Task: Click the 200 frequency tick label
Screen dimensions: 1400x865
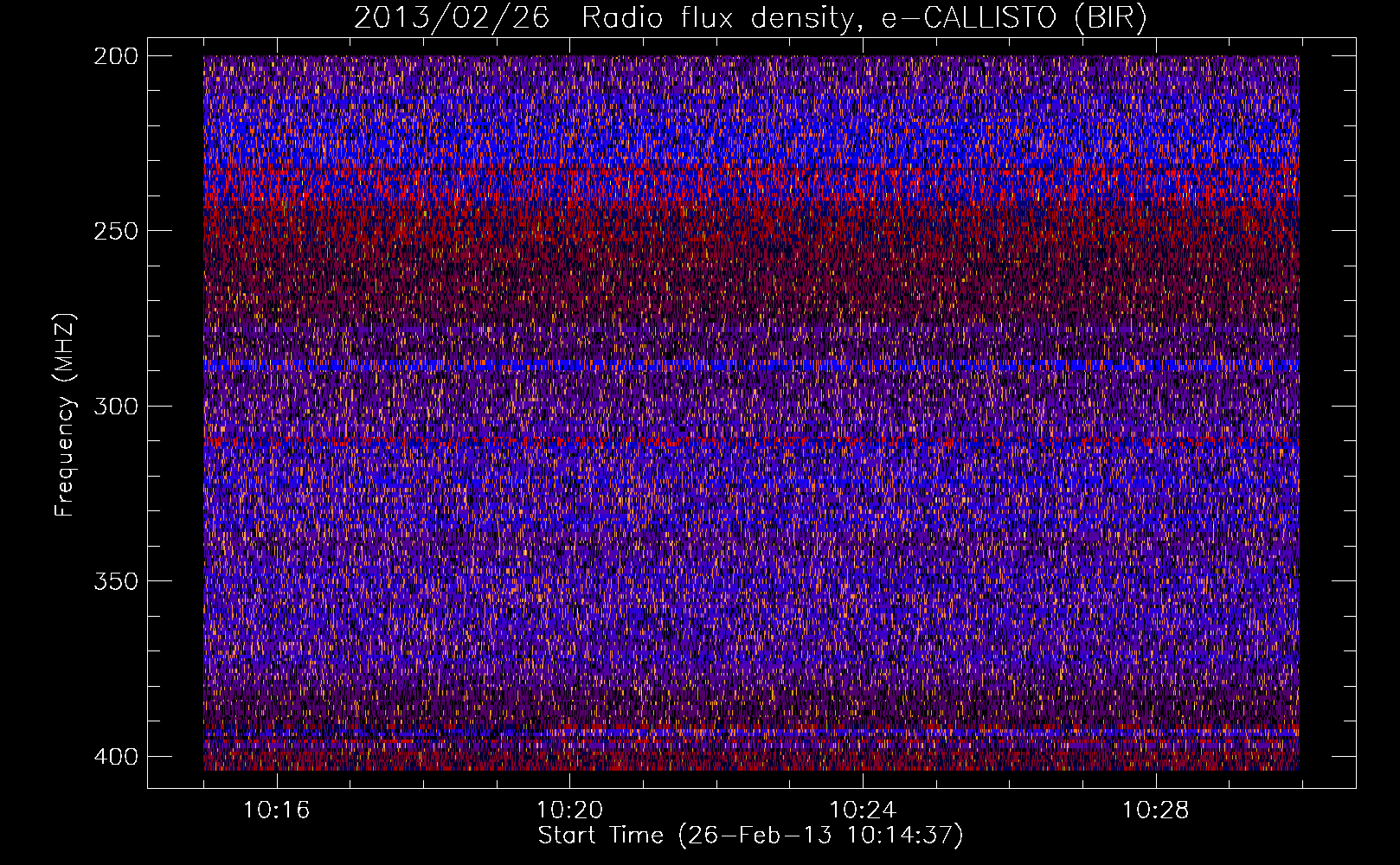Action: tap(115, 55)
